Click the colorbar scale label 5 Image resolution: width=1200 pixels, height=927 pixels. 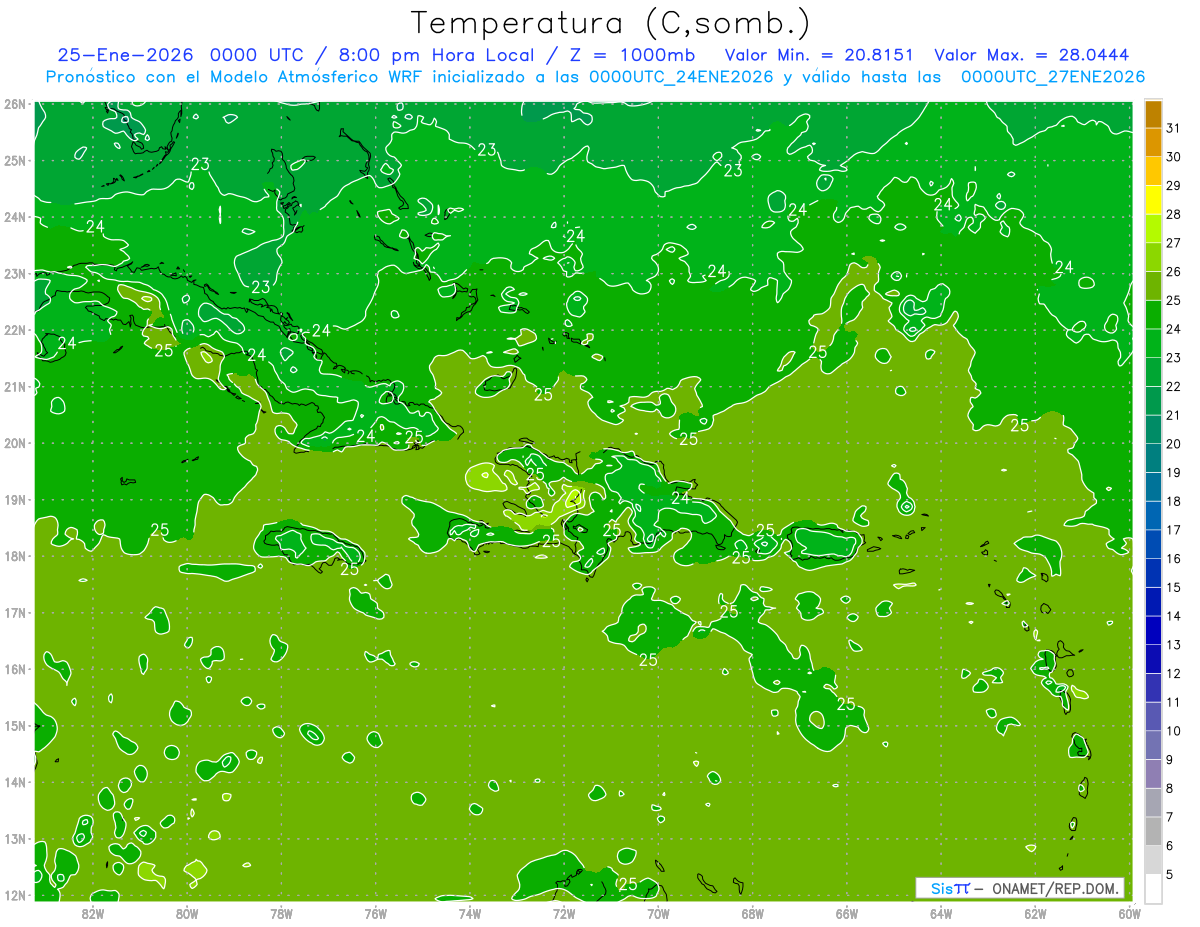point(1170,875)
